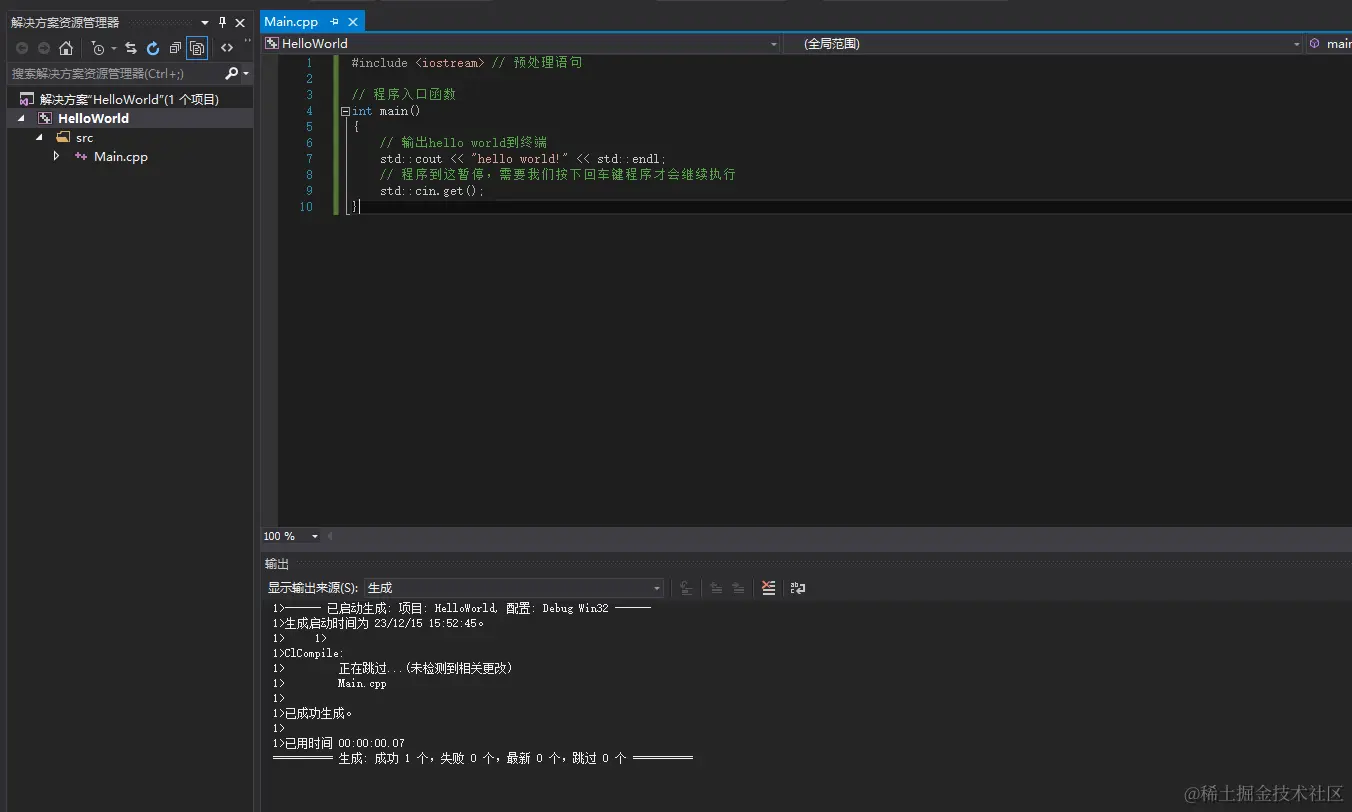Click the Back arrow in Solution Explorer toolbar
The height and width of the screenshot is (812, 1352).
22,48
